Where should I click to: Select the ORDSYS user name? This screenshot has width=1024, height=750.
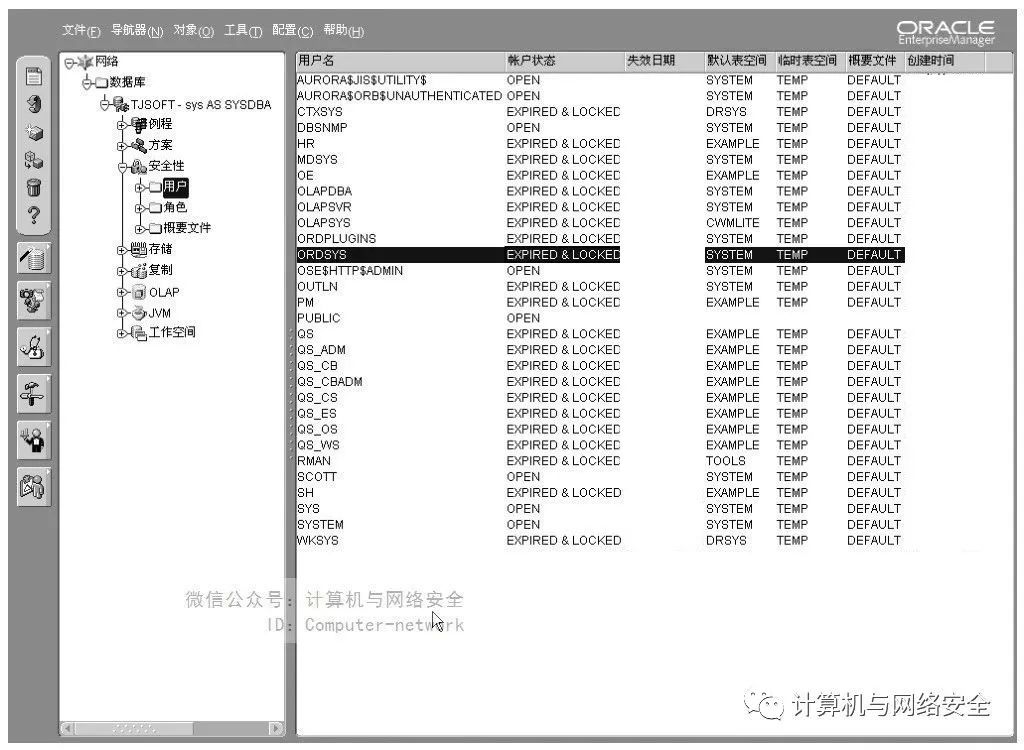pos(322,255)
